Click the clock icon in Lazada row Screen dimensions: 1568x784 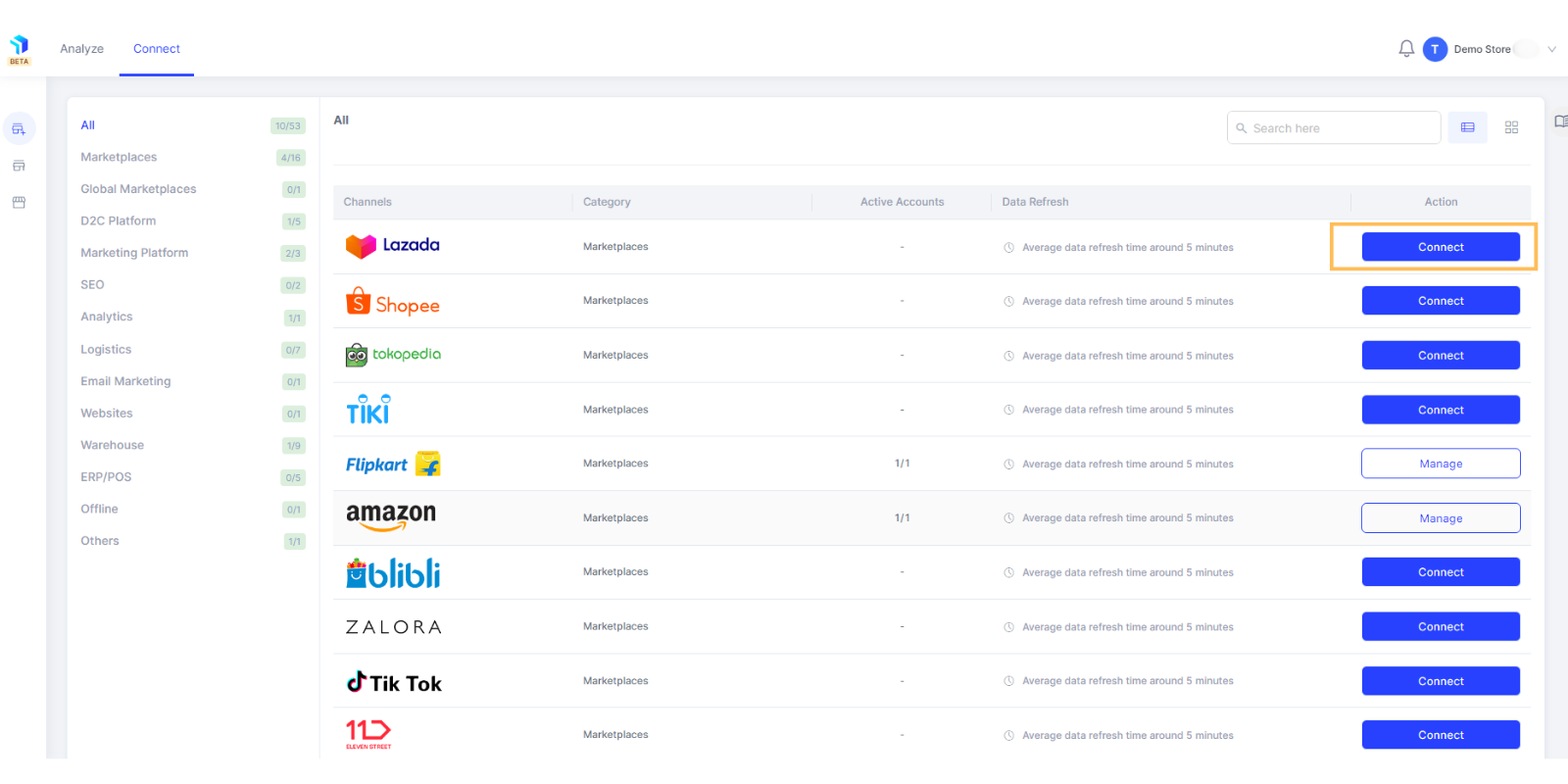click(x=1008, y=247)
